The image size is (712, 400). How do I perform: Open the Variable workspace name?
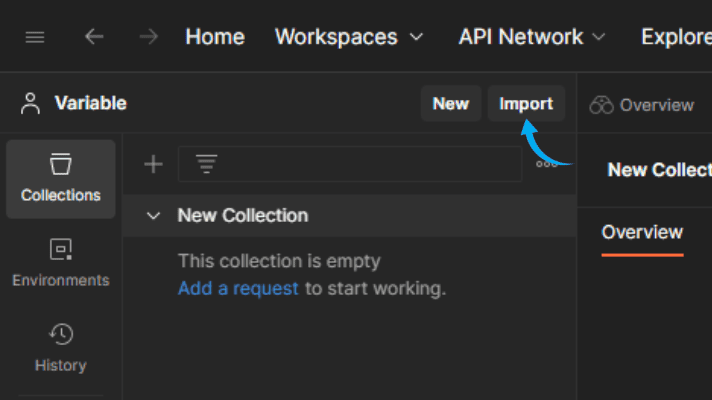(91, 104)
